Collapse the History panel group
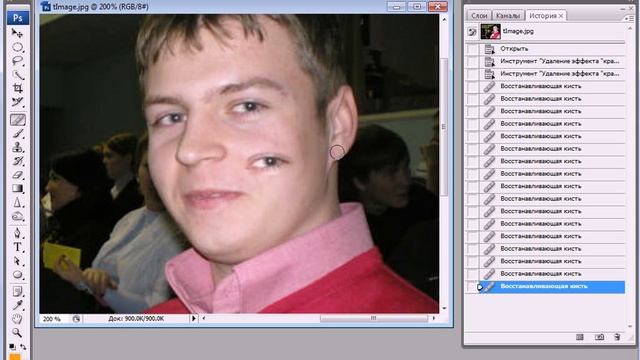Image resolution: width=640 pixels, height=360 pixels. tap(622, 8)
